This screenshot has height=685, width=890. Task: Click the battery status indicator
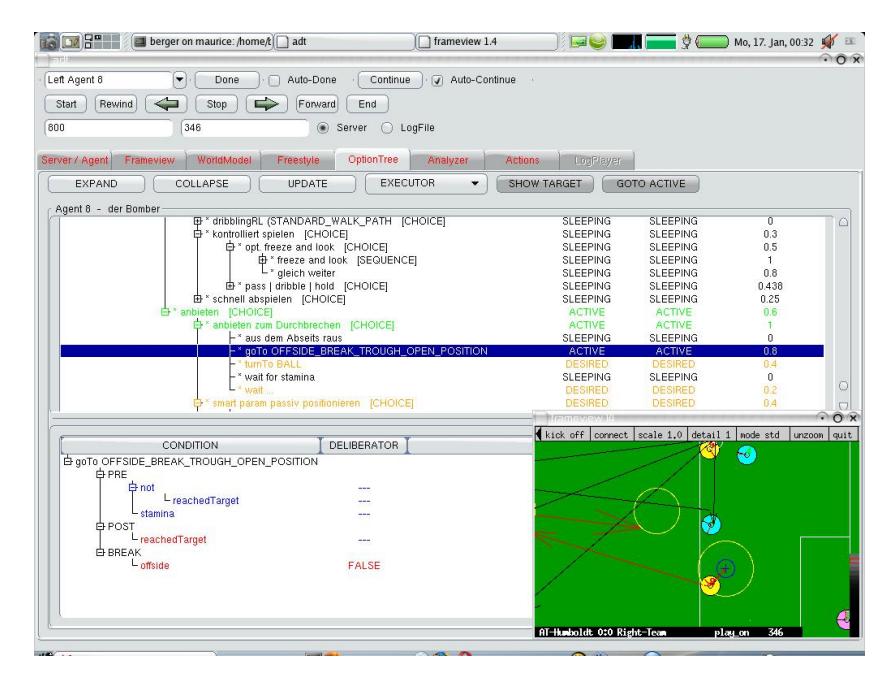coord(712,41)
